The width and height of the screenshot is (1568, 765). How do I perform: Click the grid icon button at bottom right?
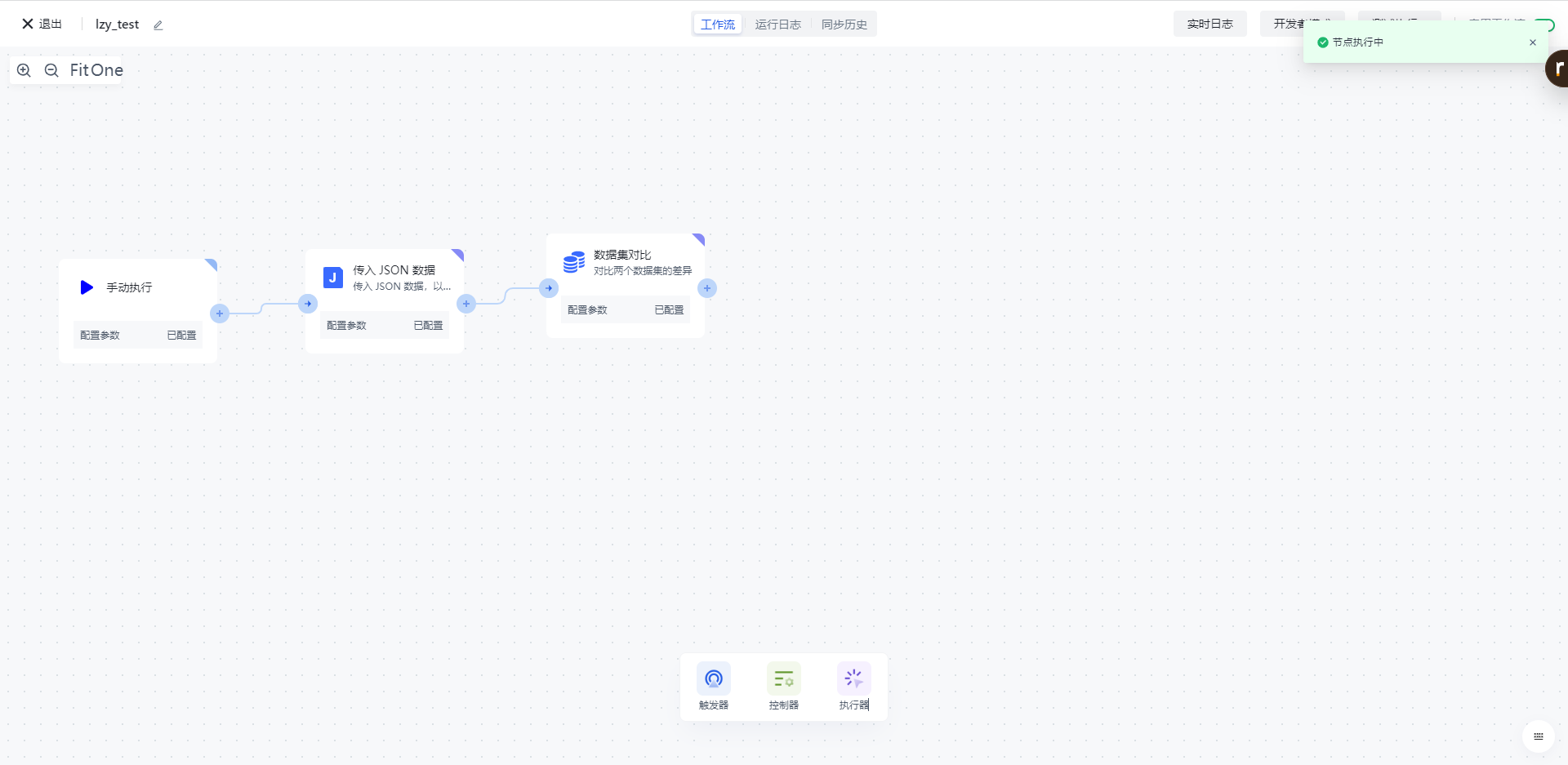tap(1538, 736)
